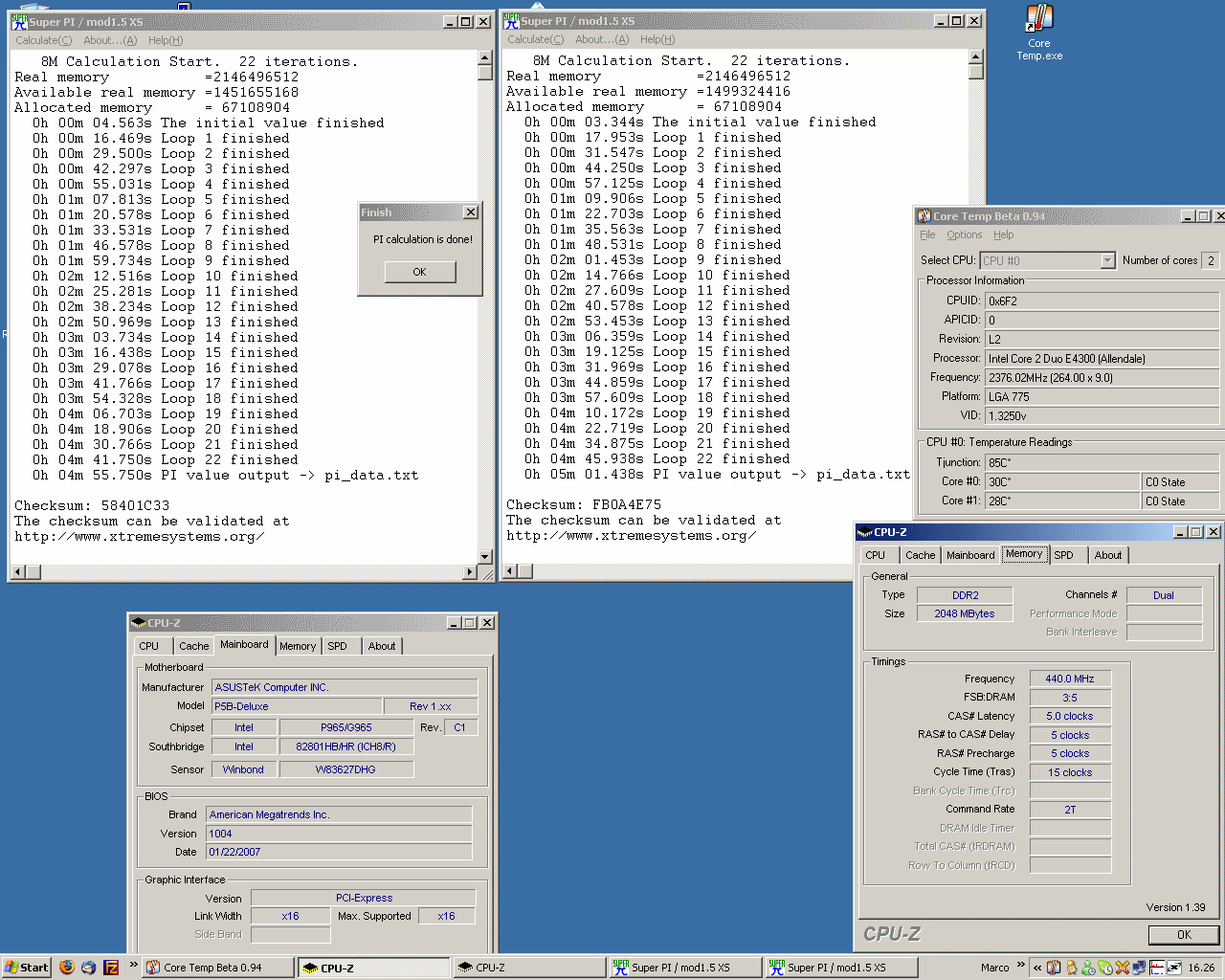Select About tab in CPU-Z Mainboard window

coord(382,646)
